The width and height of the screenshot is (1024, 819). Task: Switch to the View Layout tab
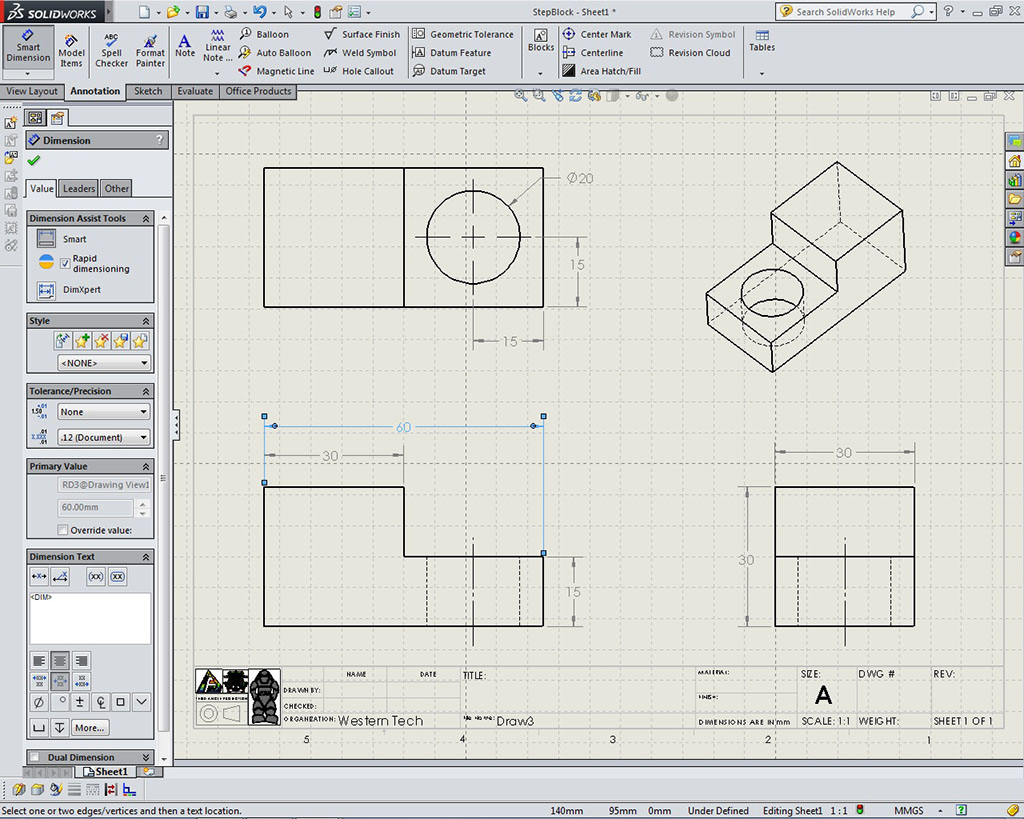point(32,91)
